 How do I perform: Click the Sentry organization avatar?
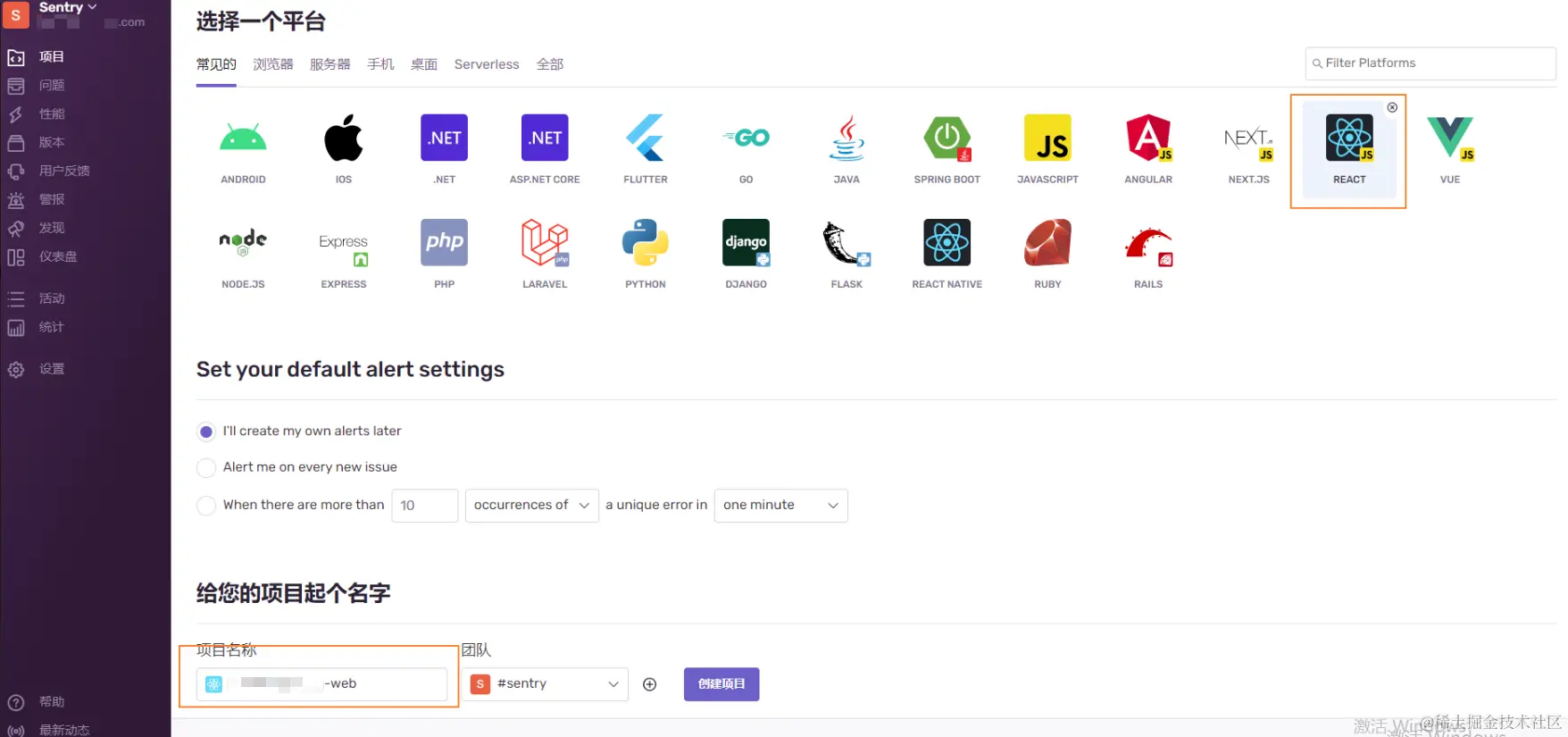coord(15,14)
